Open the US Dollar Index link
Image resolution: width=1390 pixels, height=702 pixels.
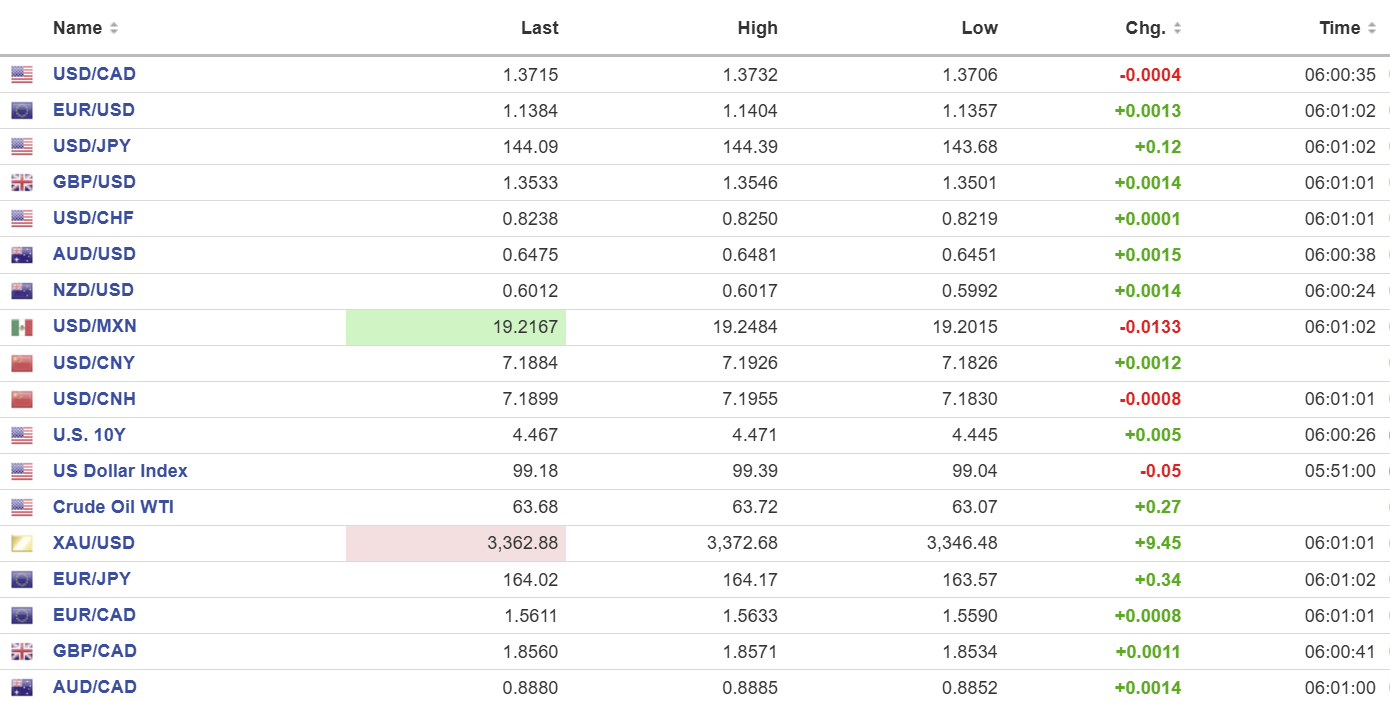point(120,471)
